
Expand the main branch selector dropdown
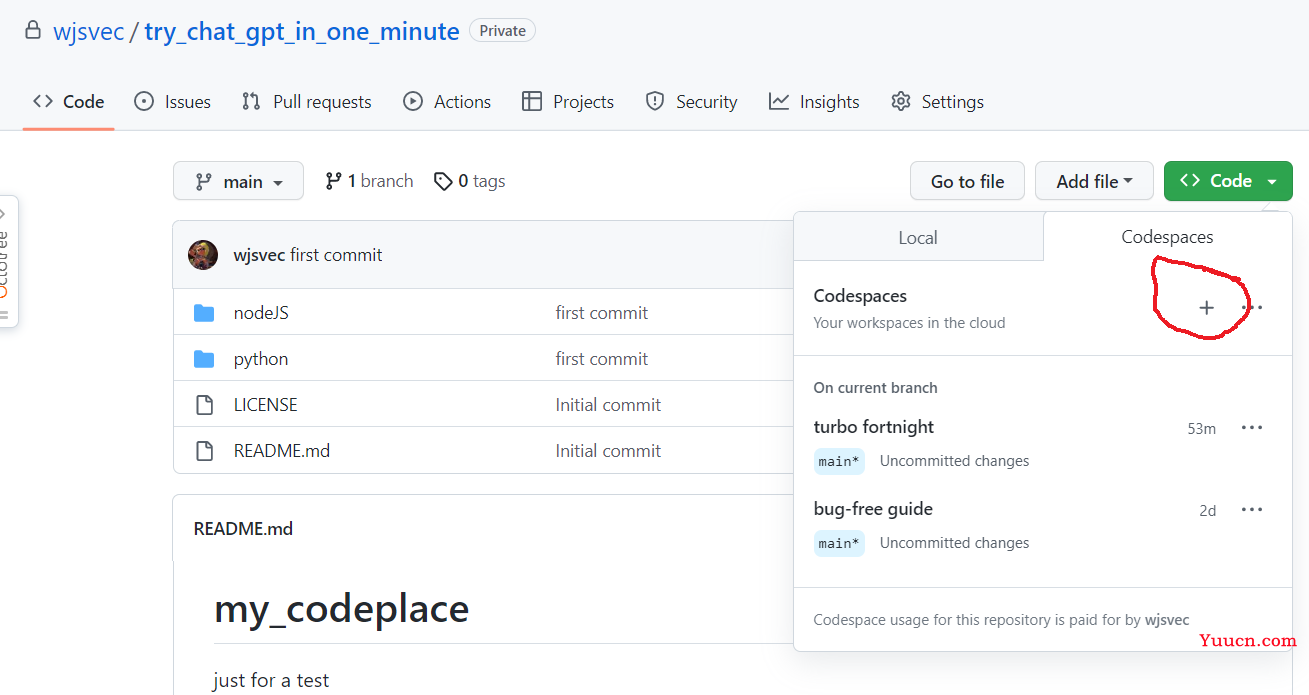coord(238,181)
